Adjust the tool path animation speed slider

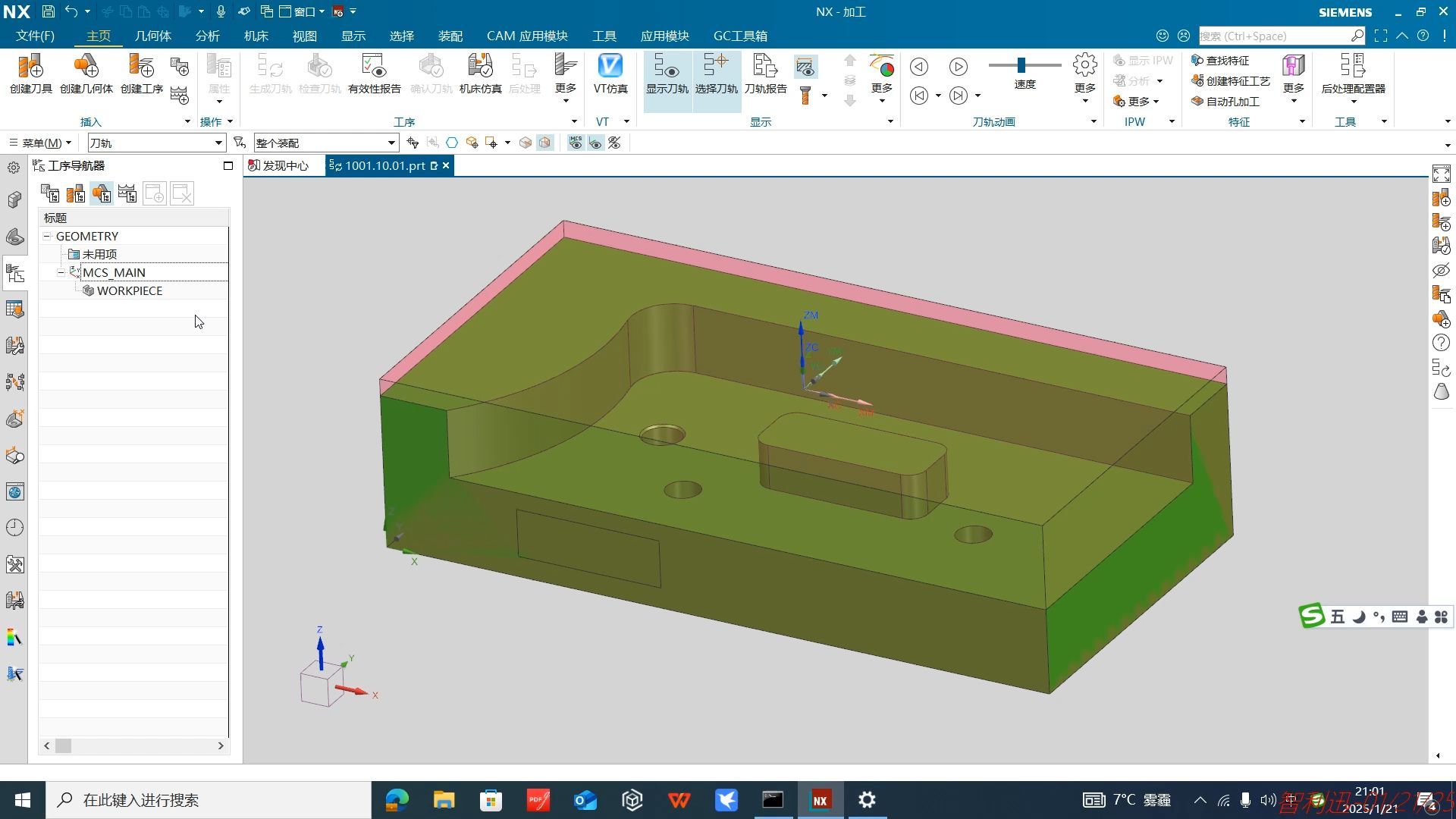pos(1021,65)
